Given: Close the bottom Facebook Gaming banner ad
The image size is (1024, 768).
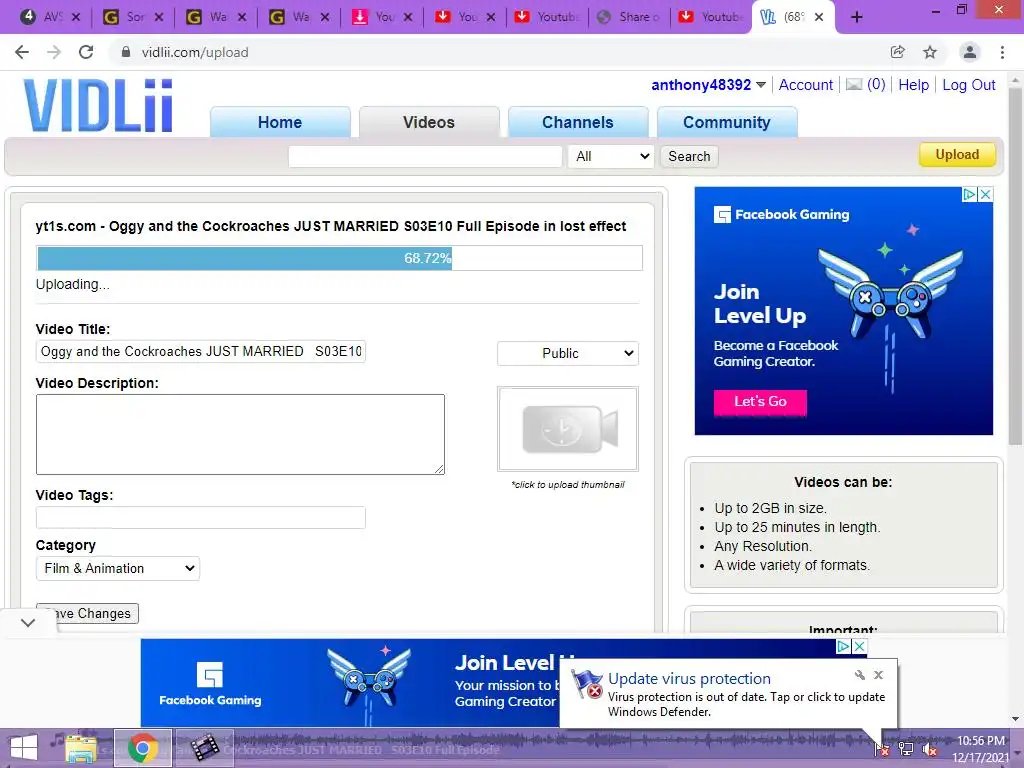Looking at the screenshot, I should (859, 646).
